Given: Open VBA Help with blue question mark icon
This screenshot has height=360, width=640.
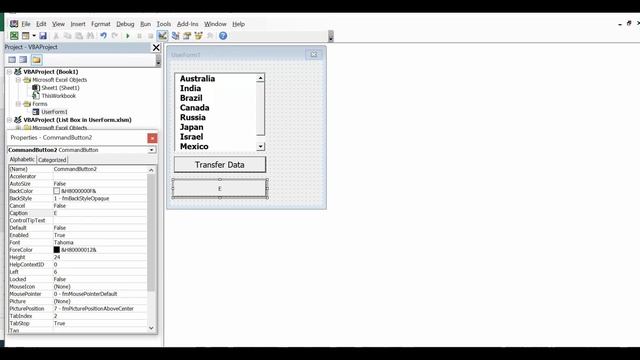Looking at the screenshot, I should click(x=223, y=36).
